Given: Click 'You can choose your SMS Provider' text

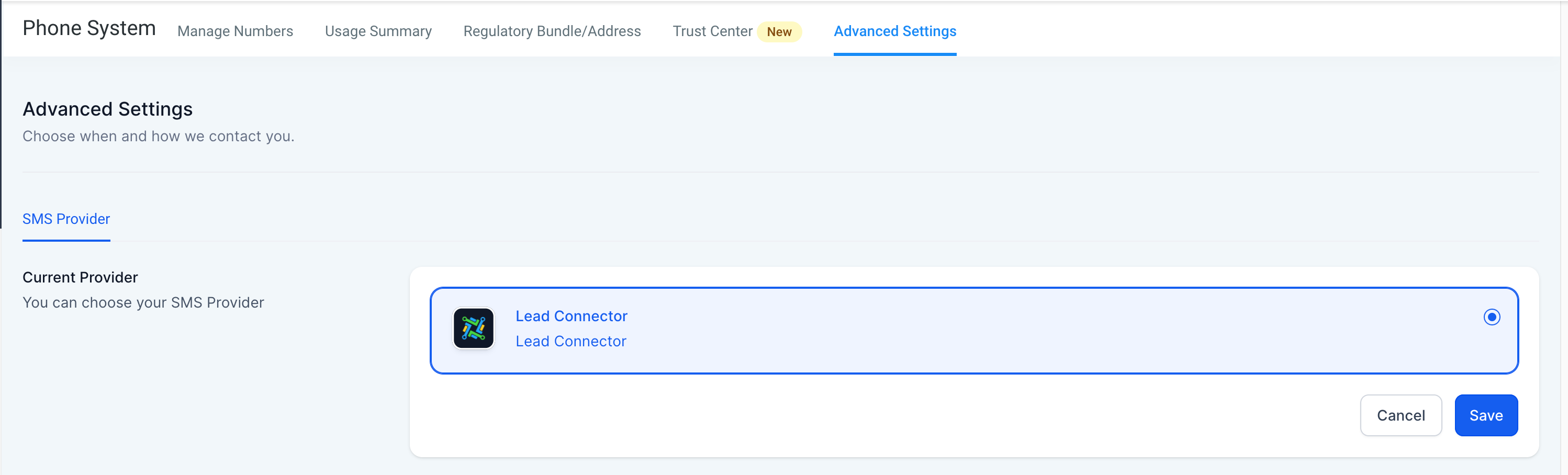Looking at the screenshot, I should pos(143,302).
